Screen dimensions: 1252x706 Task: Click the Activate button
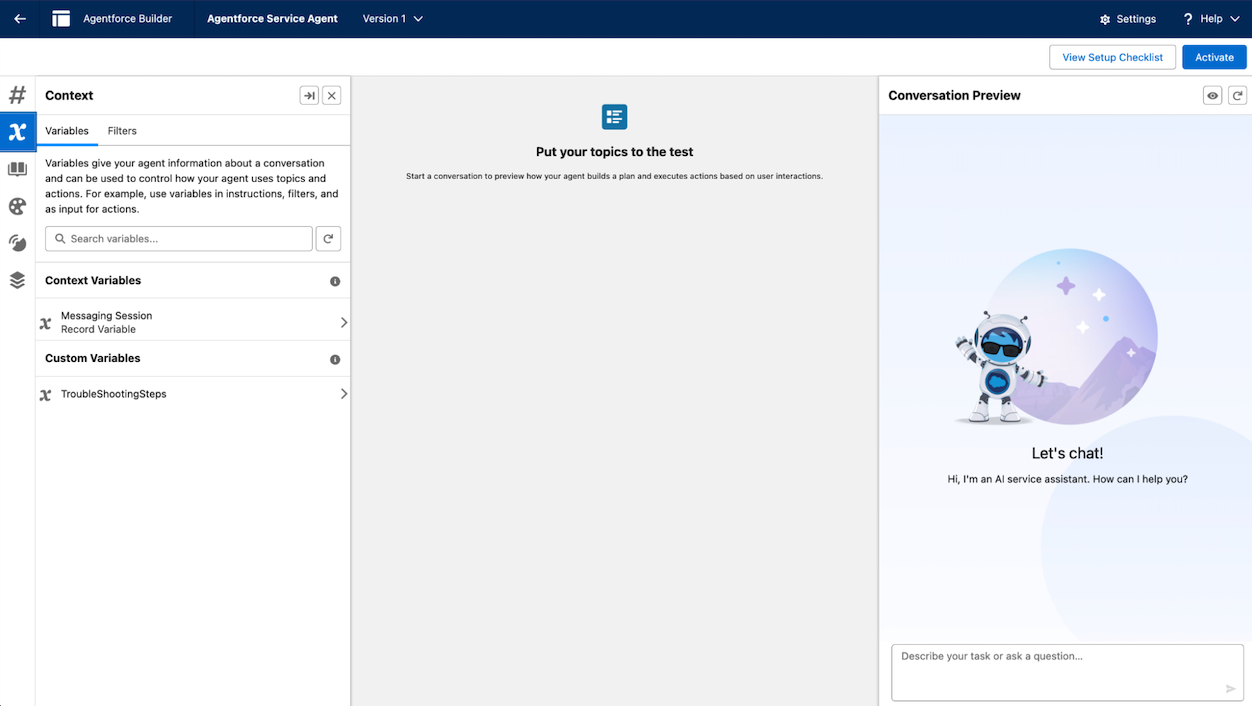(1214, 57)
